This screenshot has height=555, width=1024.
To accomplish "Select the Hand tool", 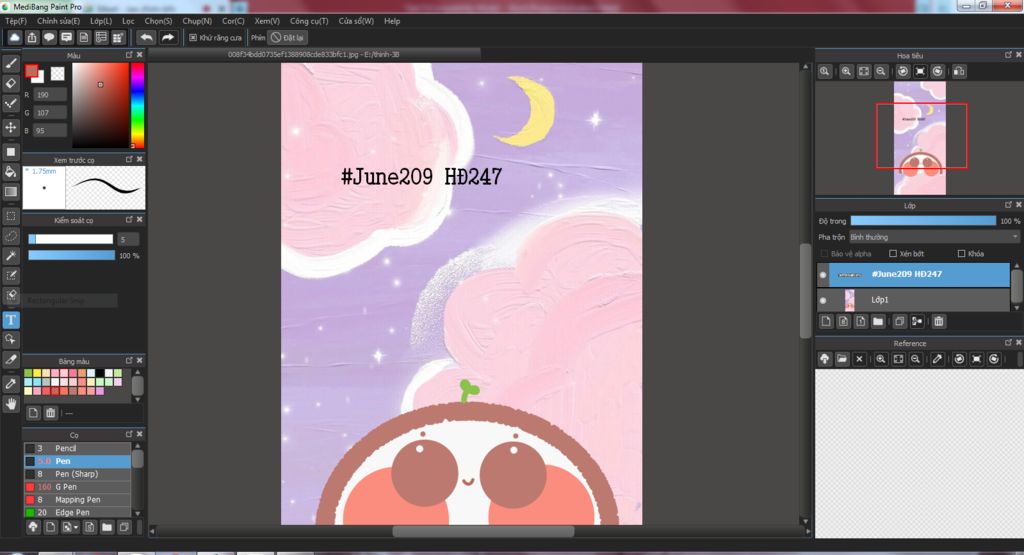I will coord(10,404).
